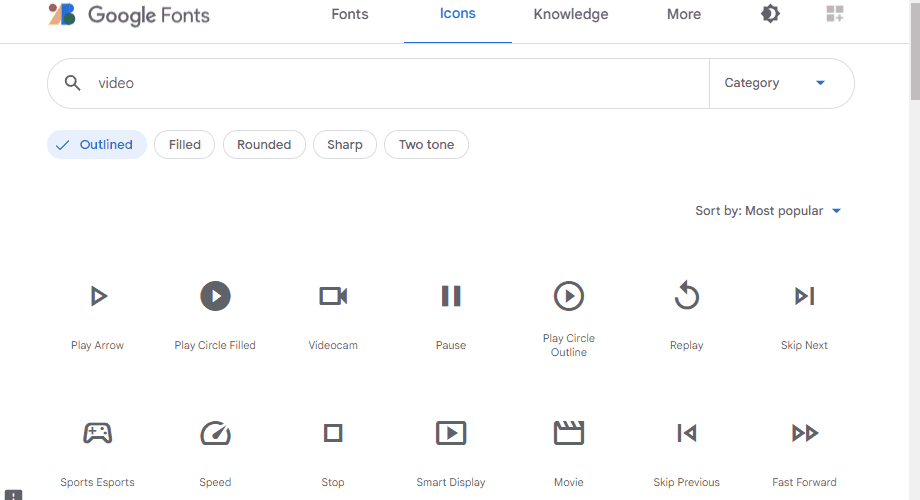Open the Sort by Most popular dropdown

click(x=768, y=211)
